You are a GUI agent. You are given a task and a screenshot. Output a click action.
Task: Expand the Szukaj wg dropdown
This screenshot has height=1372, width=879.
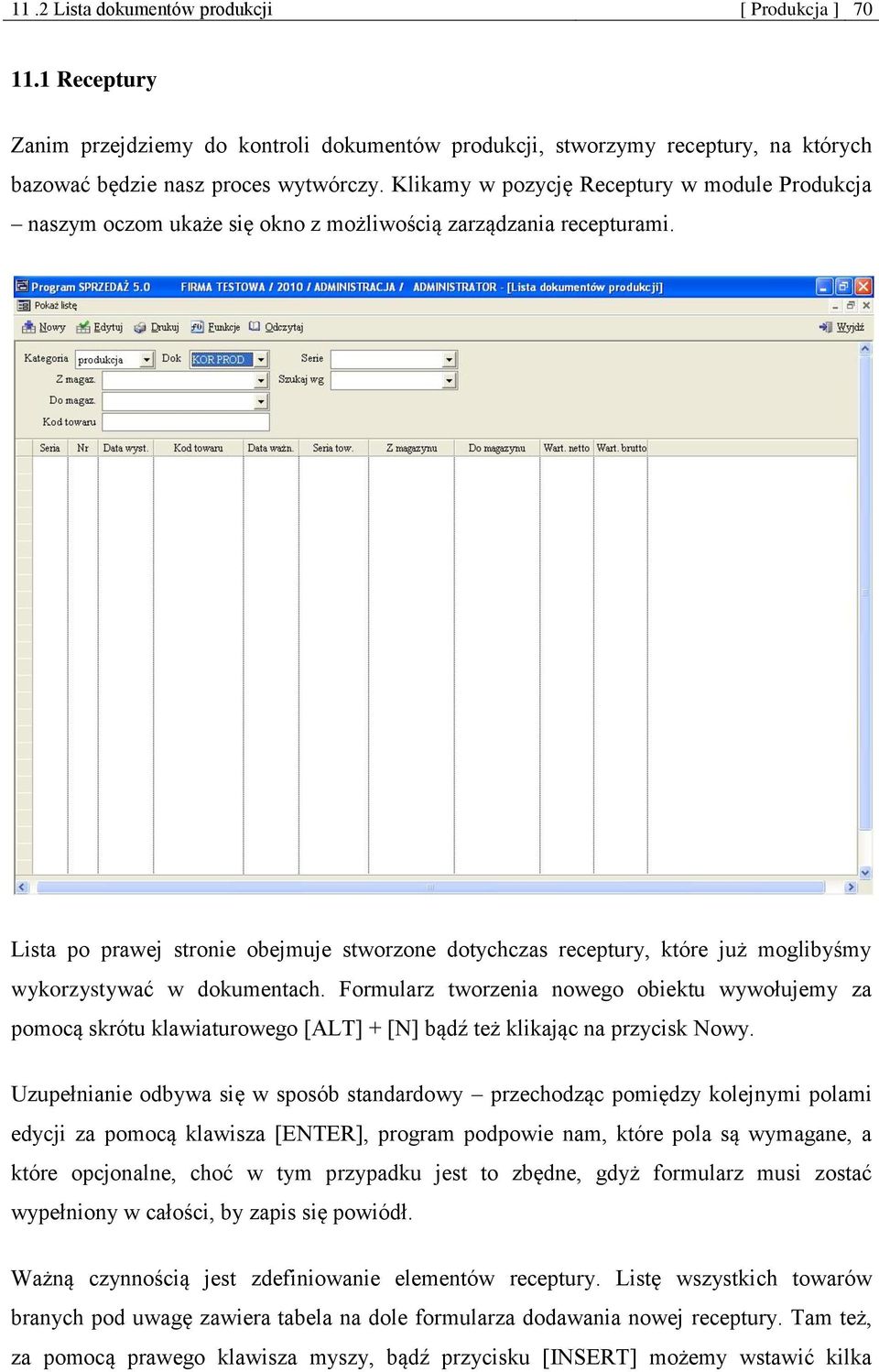(x=449, y=380)
